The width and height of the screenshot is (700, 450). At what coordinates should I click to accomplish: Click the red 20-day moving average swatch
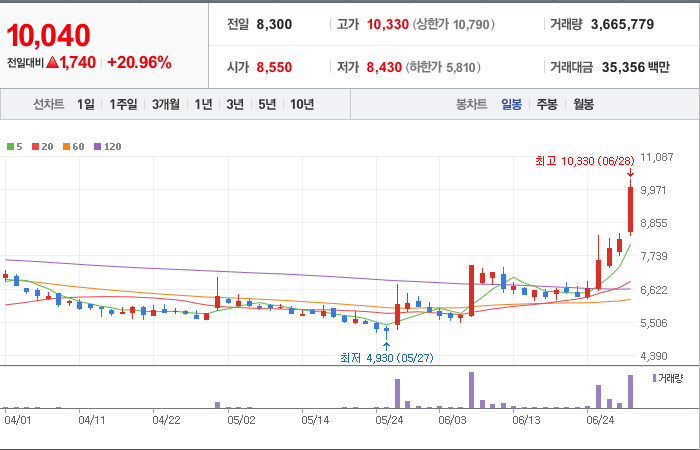click(x=36, y=146)
